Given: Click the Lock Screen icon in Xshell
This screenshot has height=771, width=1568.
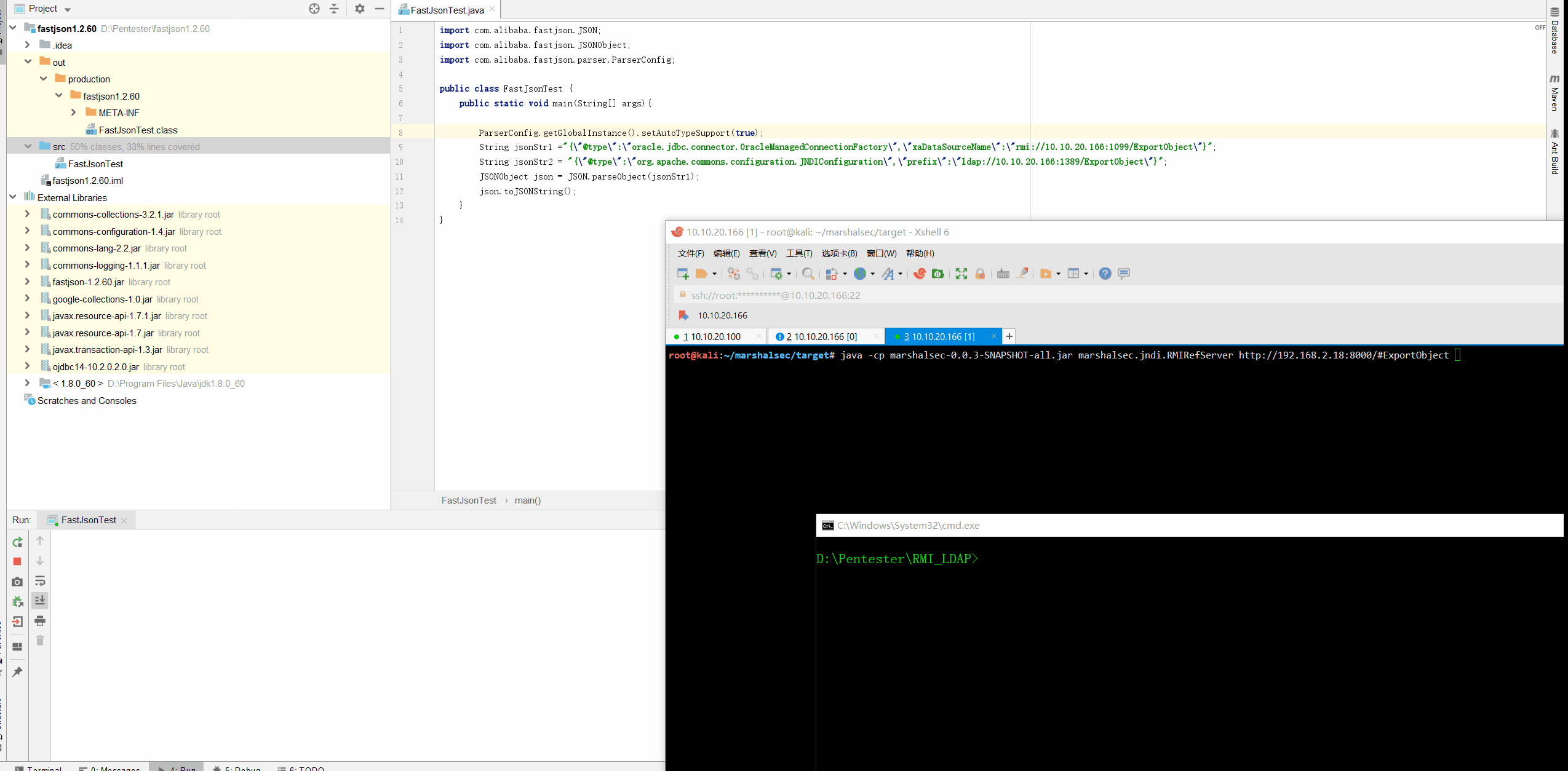Looking at the screenshot, I should point(980,274).
